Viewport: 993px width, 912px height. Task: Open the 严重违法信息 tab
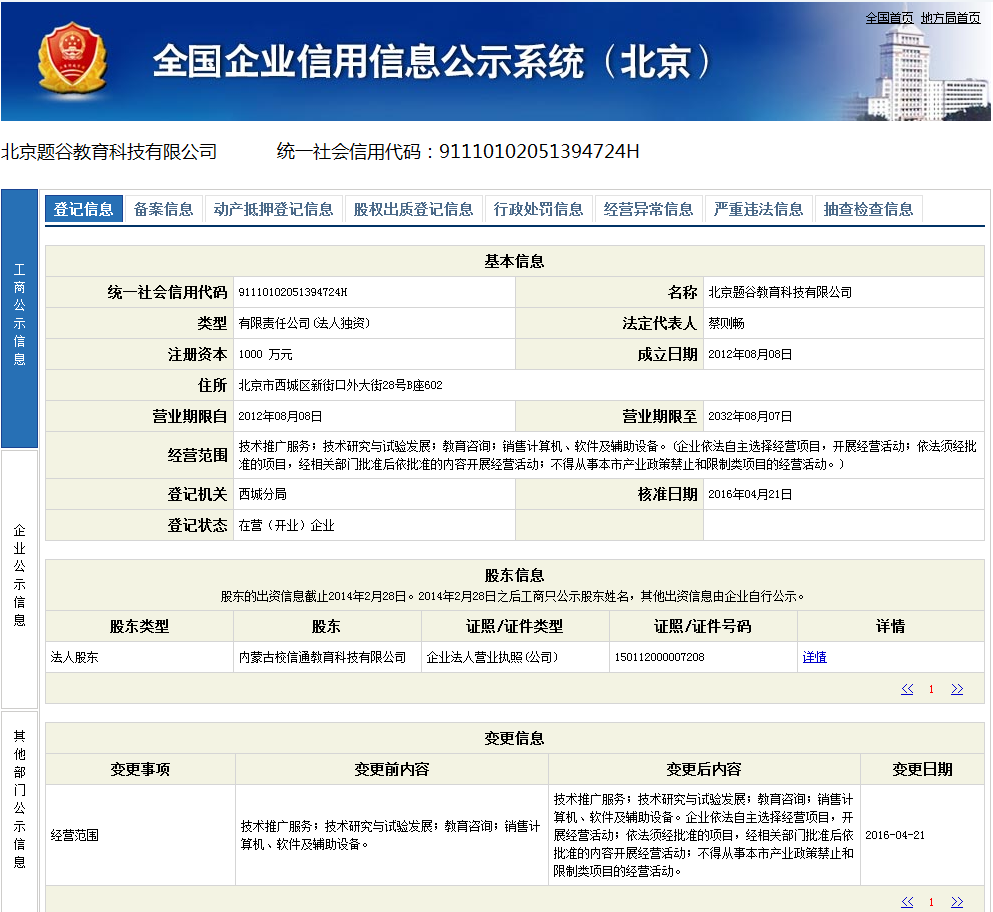759,209
